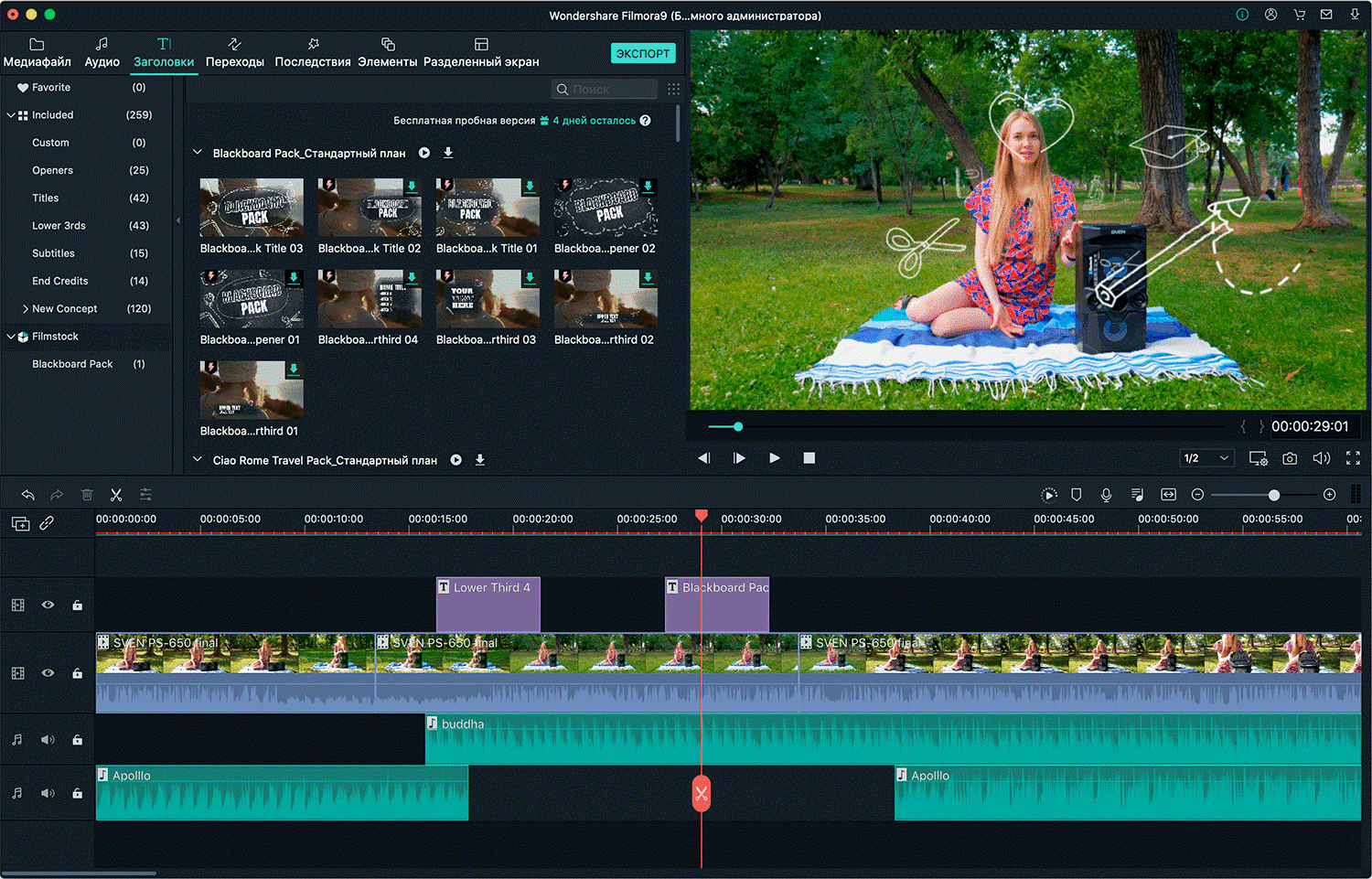Screen dimensions: 1372x879
Task: Open the Элементы tab
Action: point(388,53)
